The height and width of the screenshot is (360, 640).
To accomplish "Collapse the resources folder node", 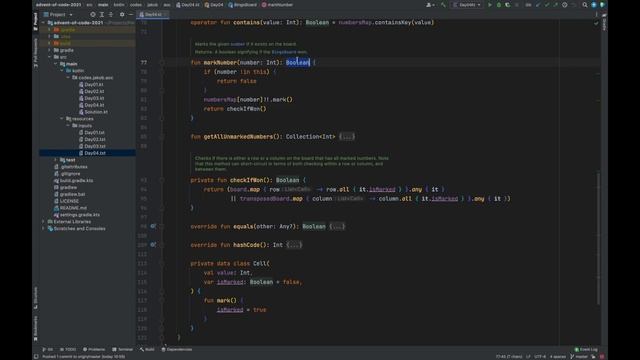I will pyautogui.click(x=62, y=119).
